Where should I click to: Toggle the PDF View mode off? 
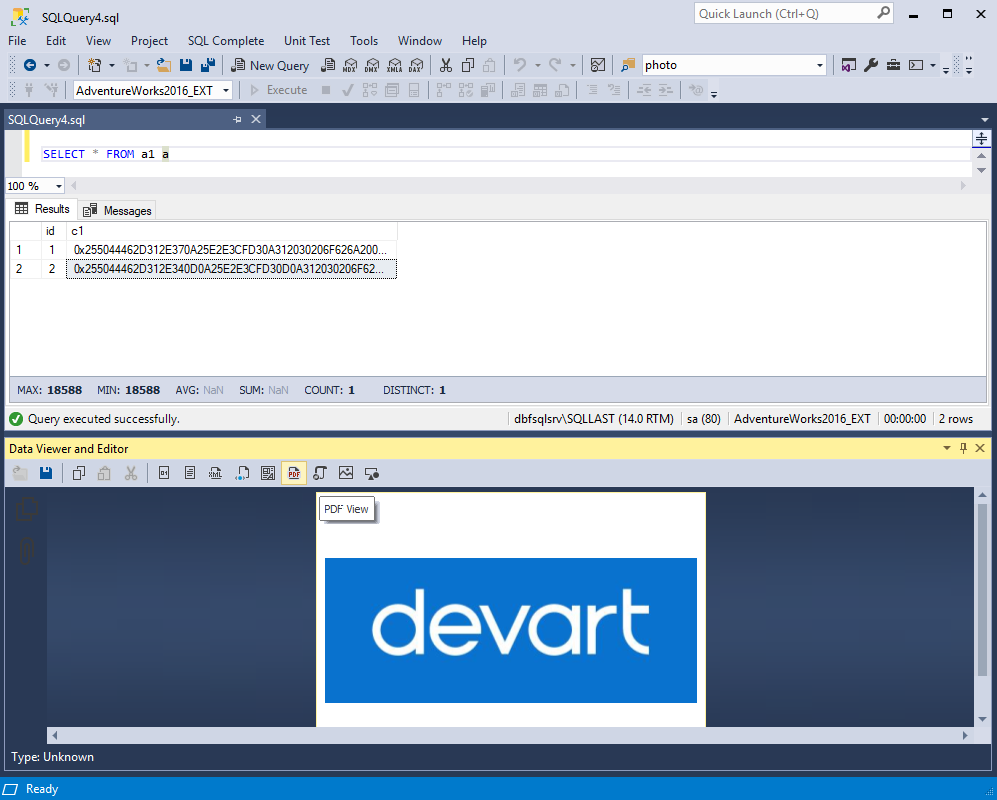pos(293,472)
